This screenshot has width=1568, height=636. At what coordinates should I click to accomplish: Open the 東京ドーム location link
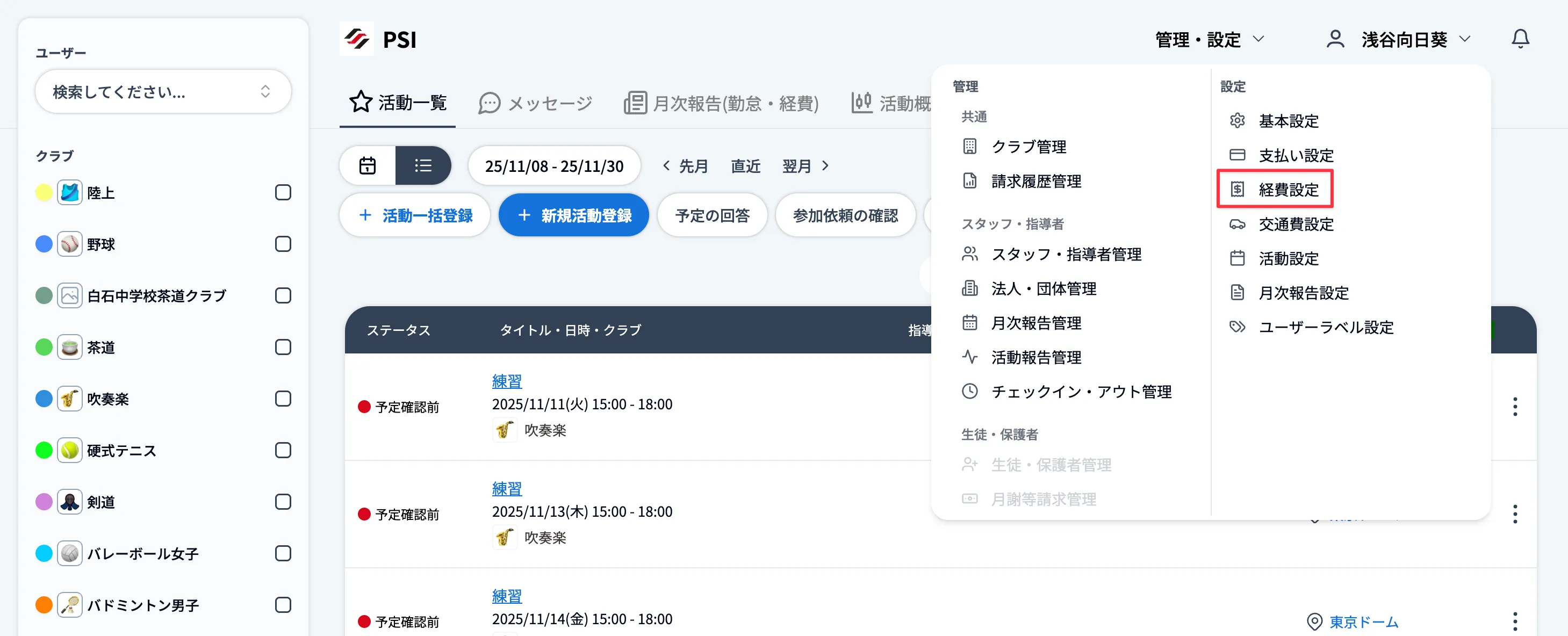pos(1363,622)
